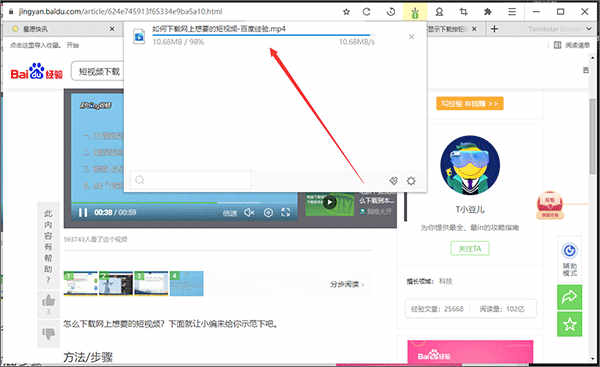Open step 2 thumbnail image
Screen dimensions: 600x367
[116, 284]
